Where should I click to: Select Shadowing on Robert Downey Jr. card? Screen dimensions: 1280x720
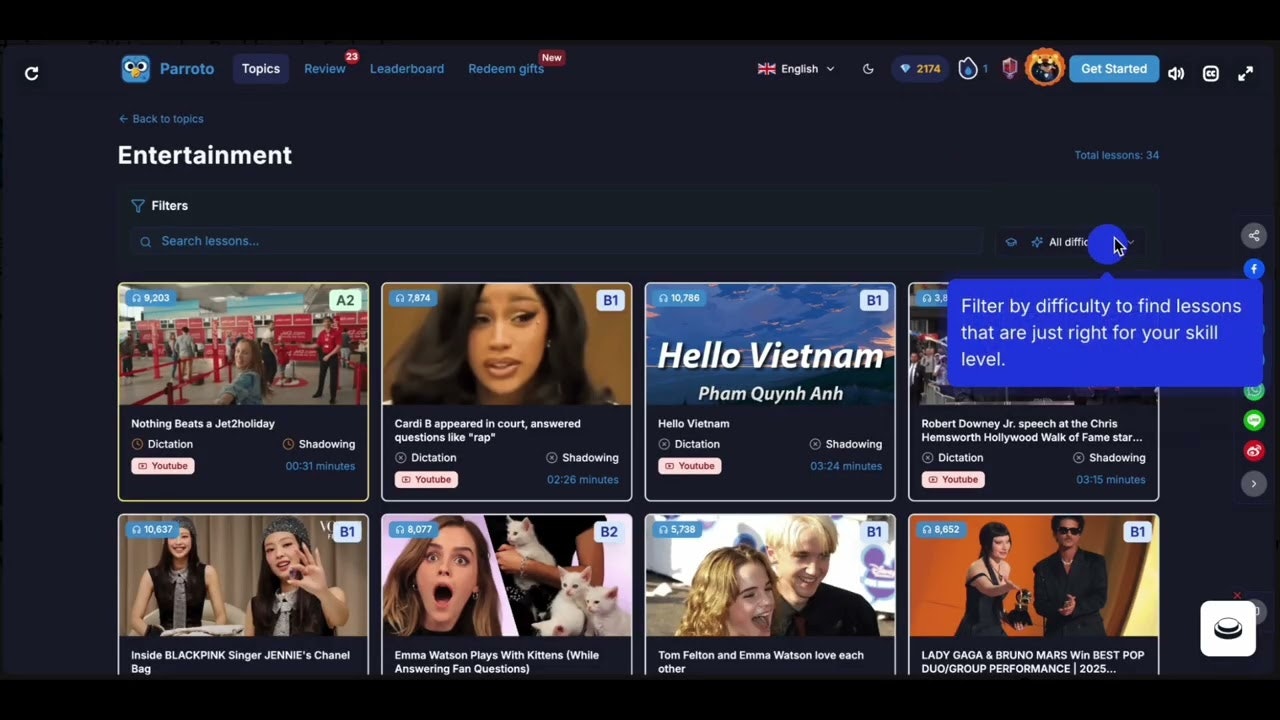(1109, 458)
